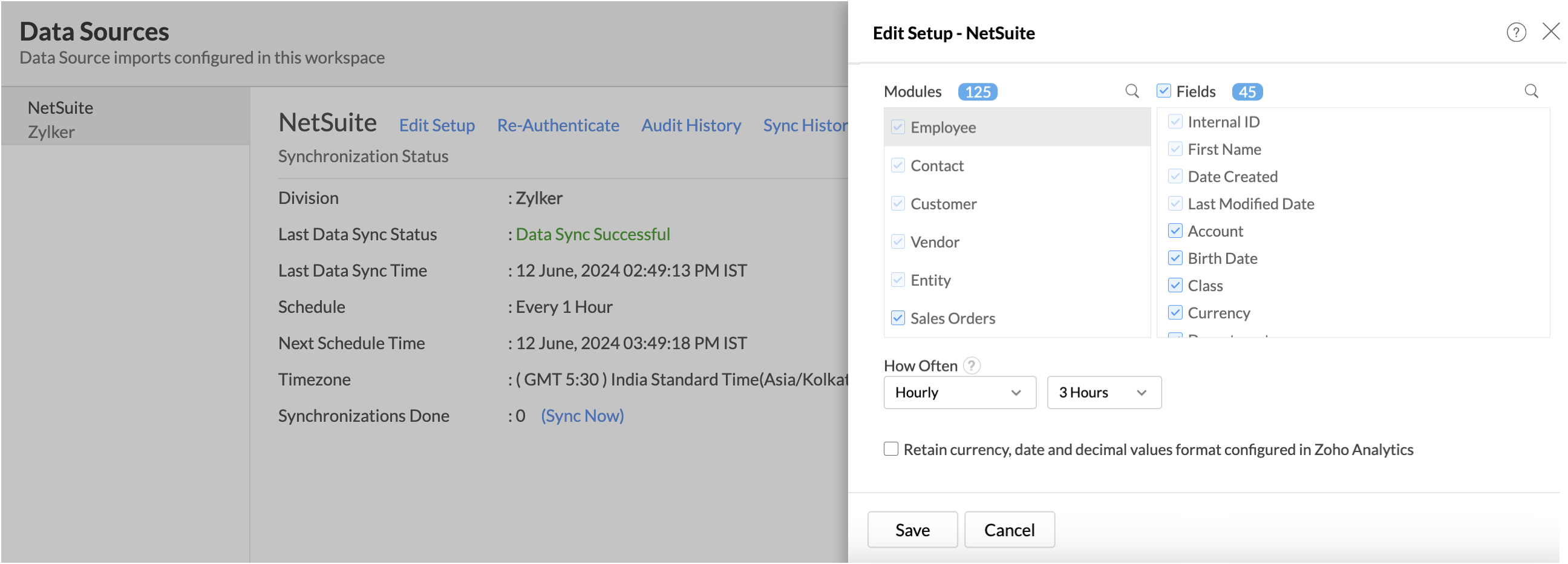This screenshot has width=1568, height=564.
Task: Open the How Often help tooltip icon
Action: (972, 366)
